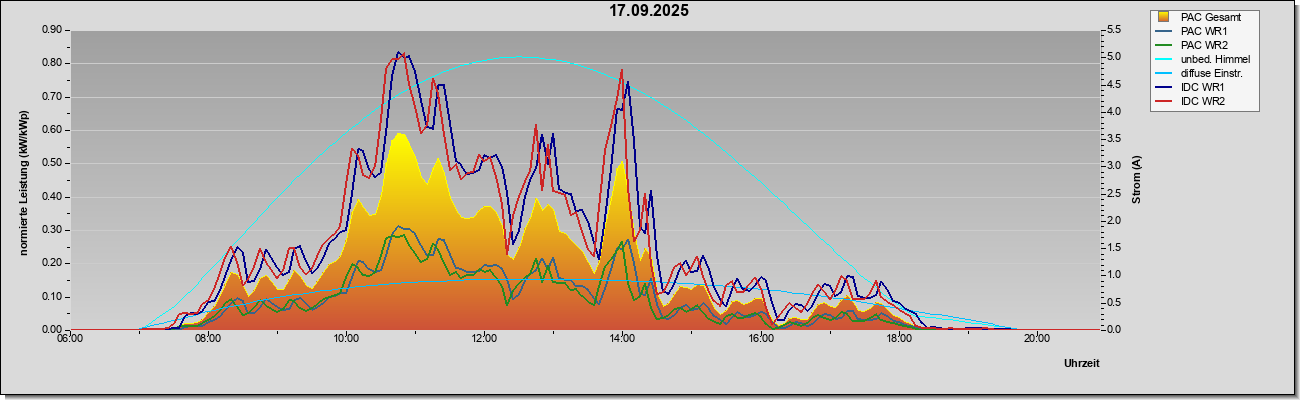Click the Uhrzeit axis label
Viewport: 1300px width, 400px height.
pyautogui.click(x=1082, y=364)
